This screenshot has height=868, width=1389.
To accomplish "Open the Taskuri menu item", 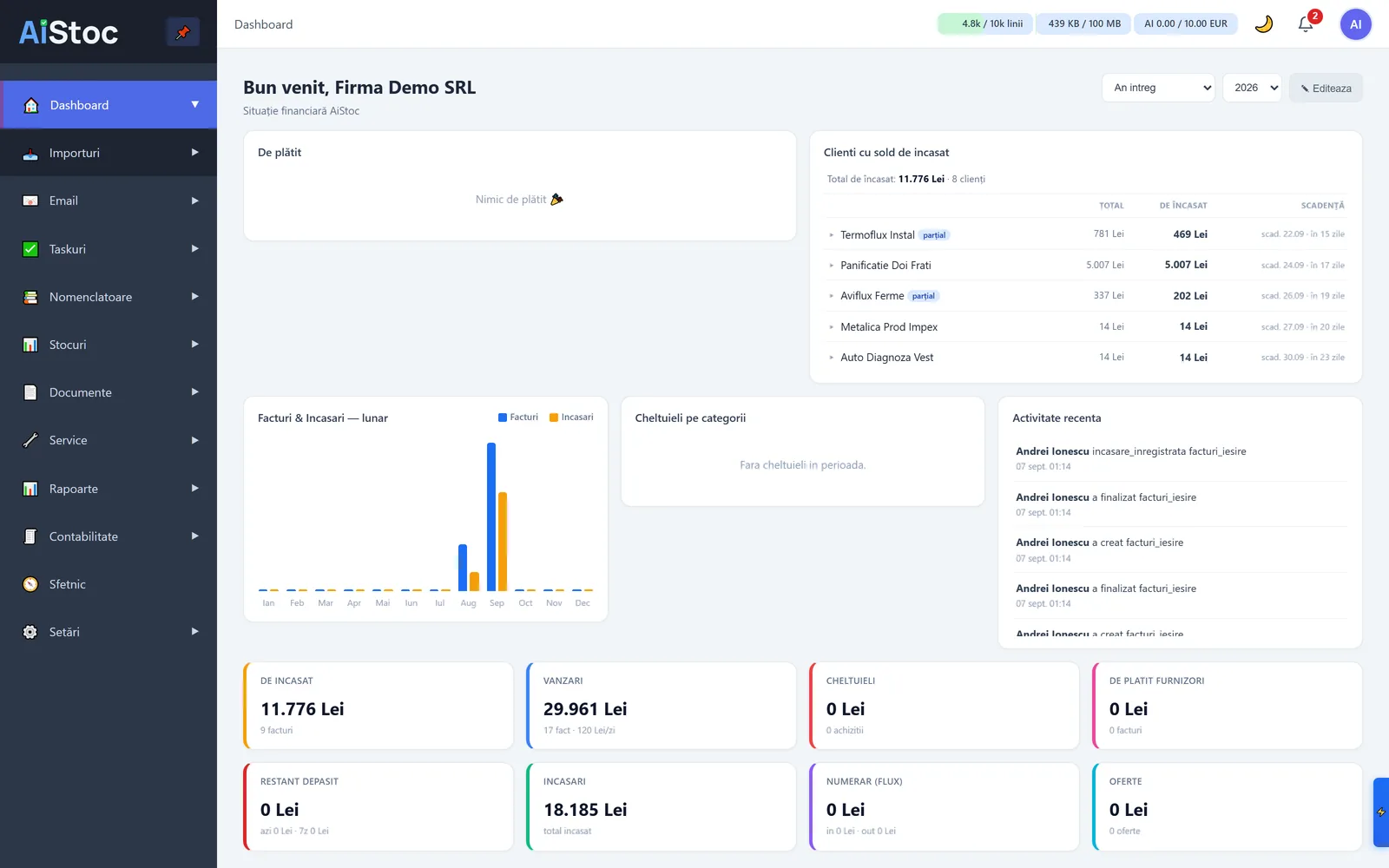I will point(109,249).
